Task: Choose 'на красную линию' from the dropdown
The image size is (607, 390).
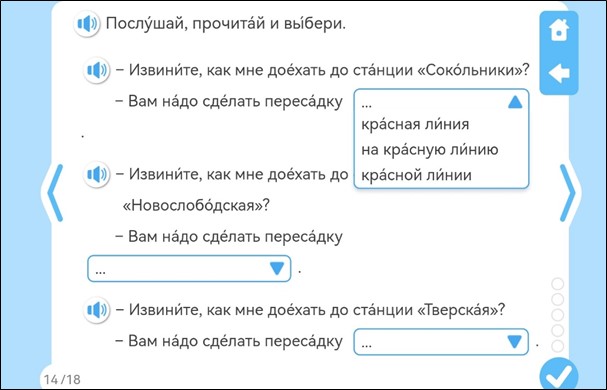Action: 430,149
